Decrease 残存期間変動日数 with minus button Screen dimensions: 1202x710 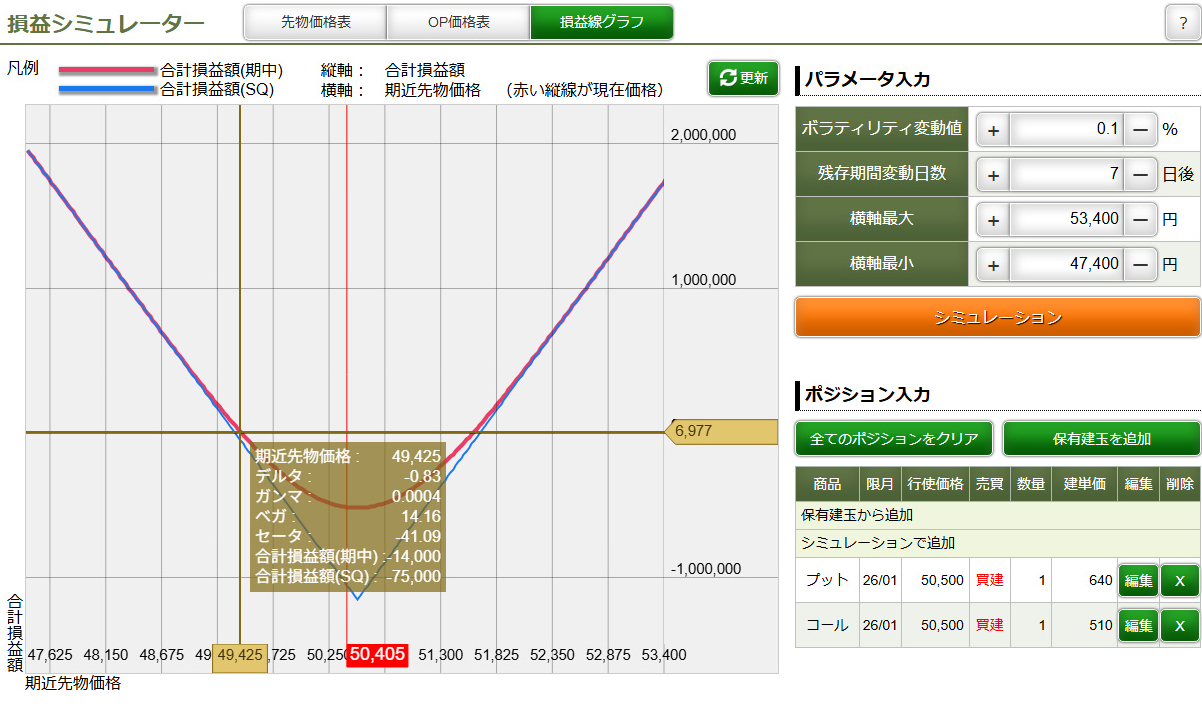[1140, 174]
